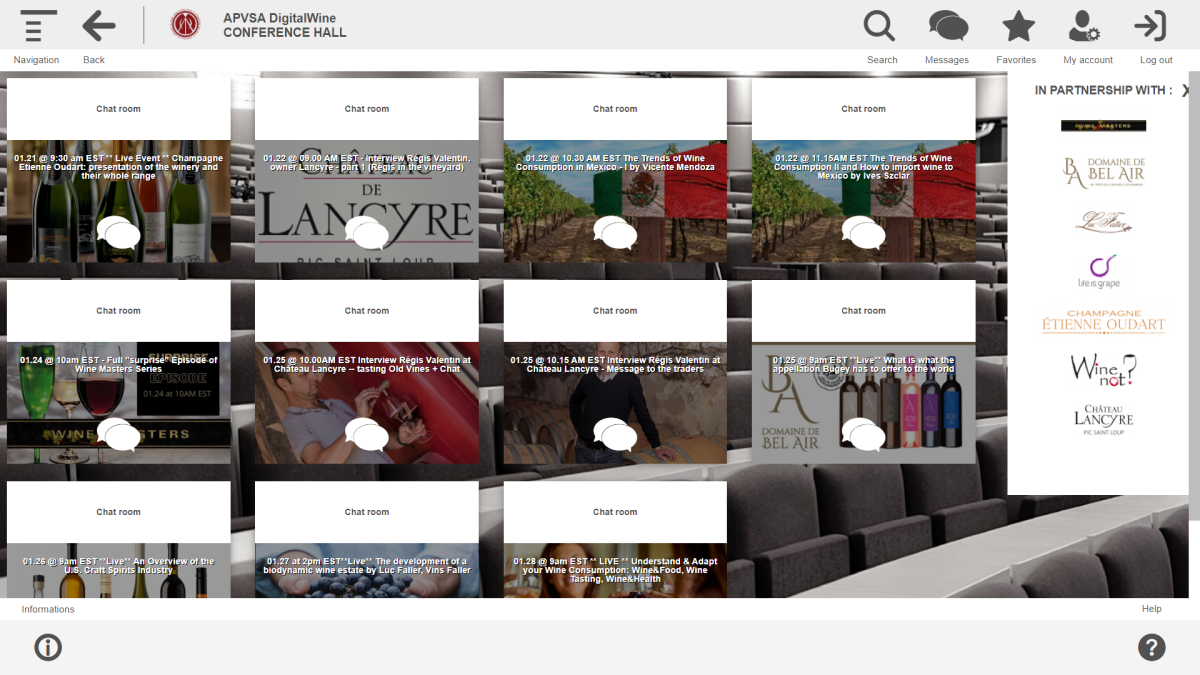Close the partnership sidebar panel
1200x675 pixels.
[x=1186, y=91]
